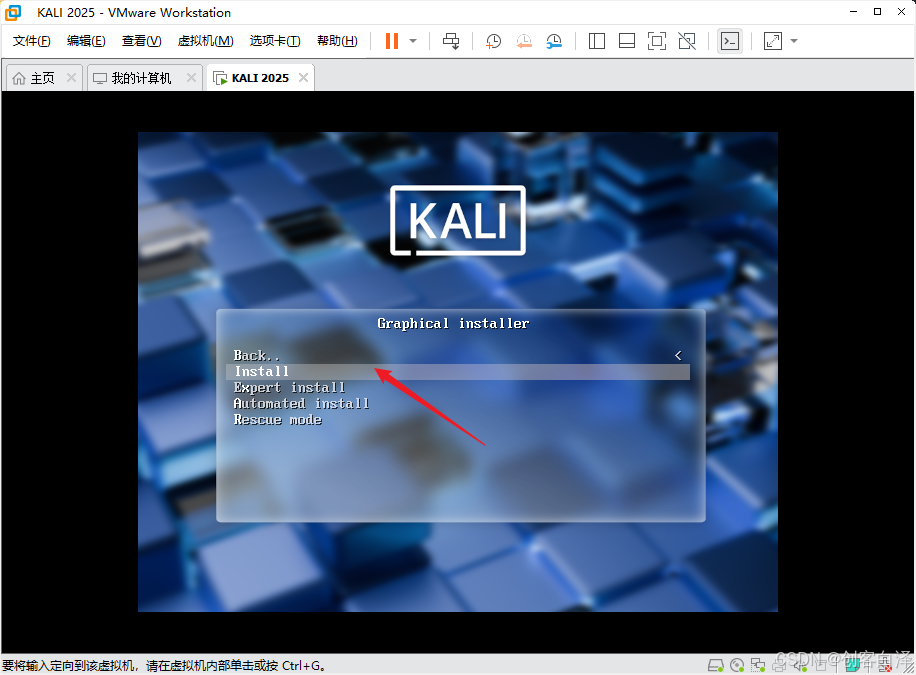Open the 编辑(E) menu
Screen dimensions: 916x675
pyautogui.click(x=86, y=41)
